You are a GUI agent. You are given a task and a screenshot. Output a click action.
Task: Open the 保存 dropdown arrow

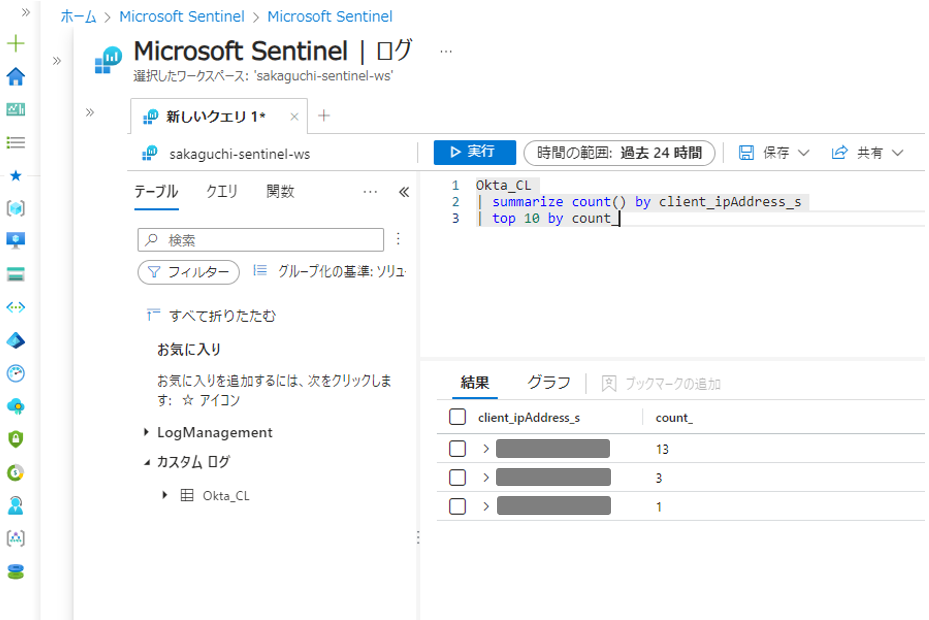tap(804, 153)
